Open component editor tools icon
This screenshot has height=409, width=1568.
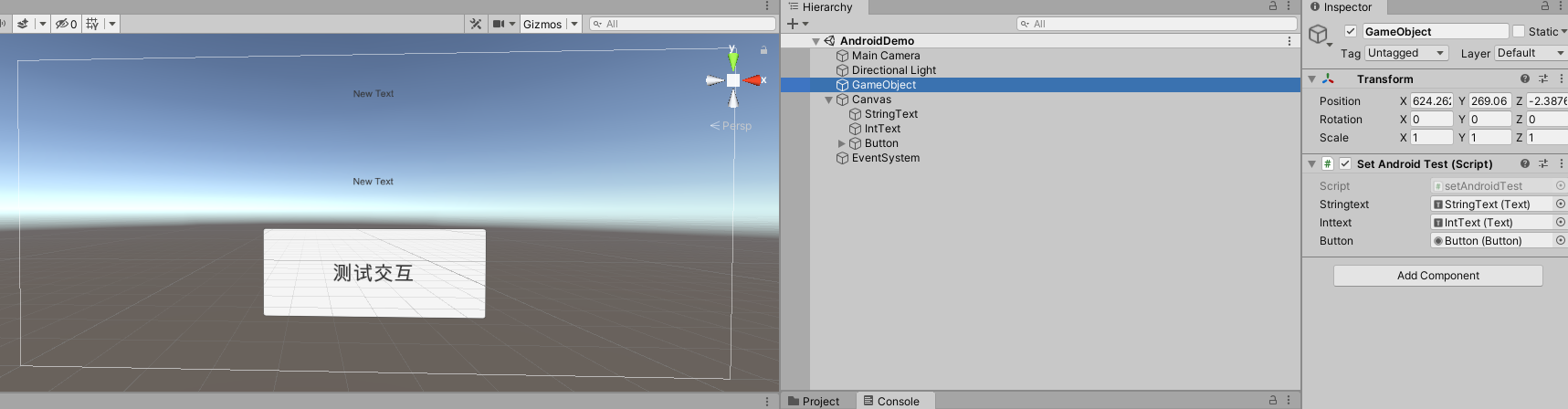click(x=476, y=24)
